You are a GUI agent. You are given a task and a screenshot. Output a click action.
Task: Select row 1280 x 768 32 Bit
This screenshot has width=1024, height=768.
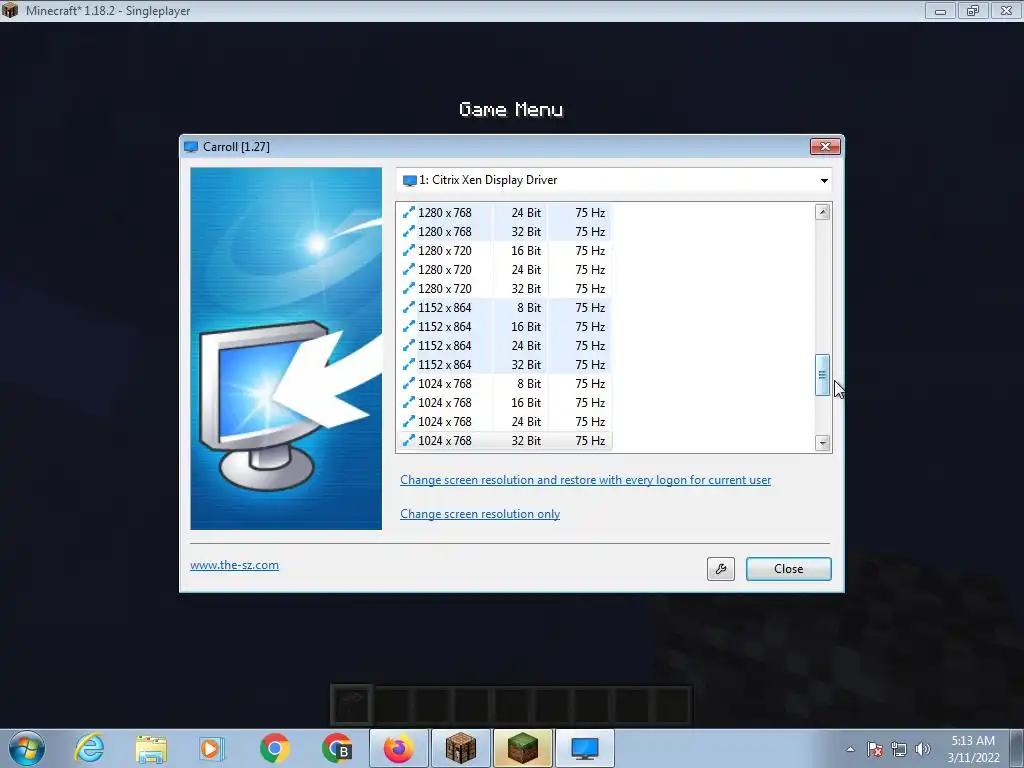point(504,231)
